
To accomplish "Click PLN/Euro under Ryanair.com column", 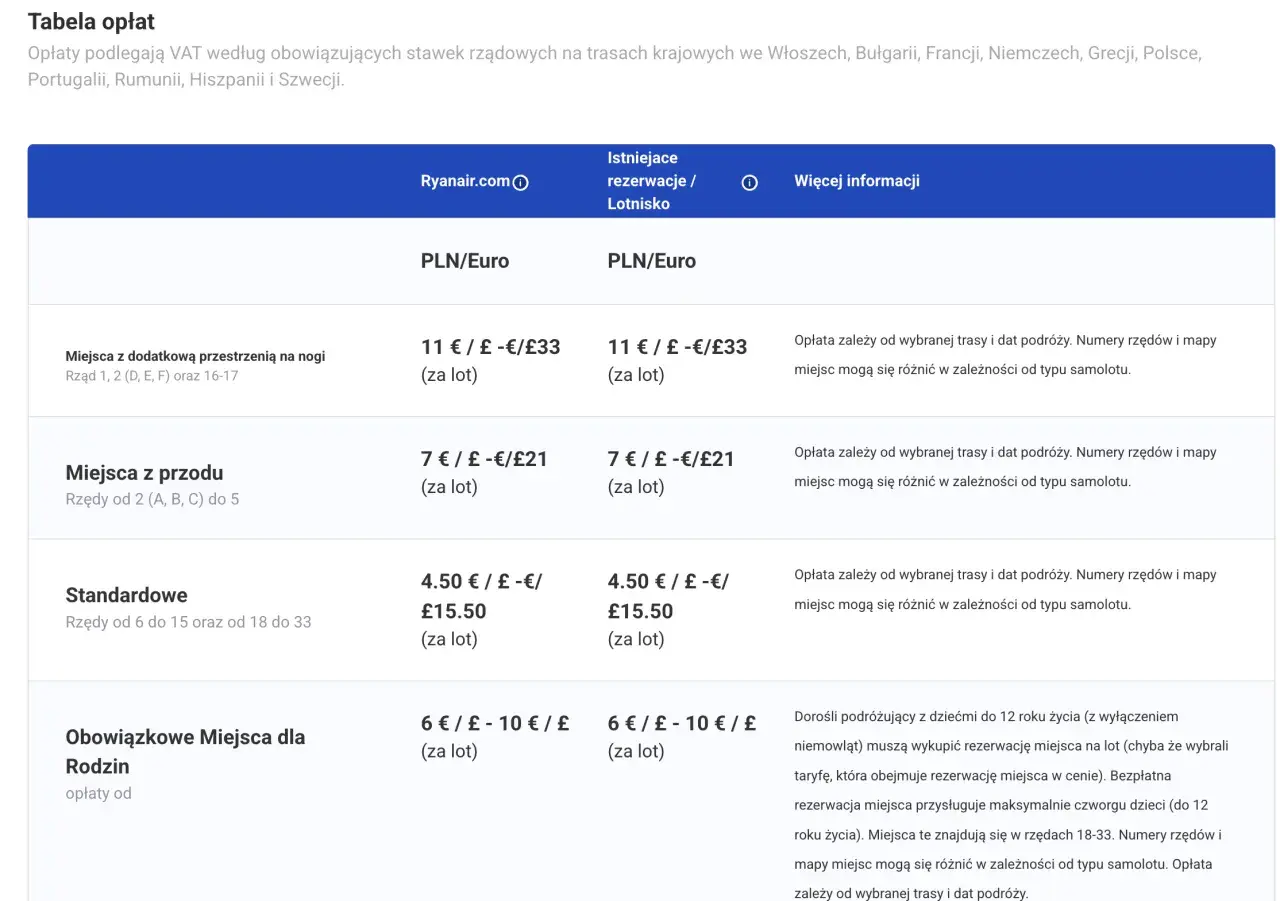I will pos(465,261).
